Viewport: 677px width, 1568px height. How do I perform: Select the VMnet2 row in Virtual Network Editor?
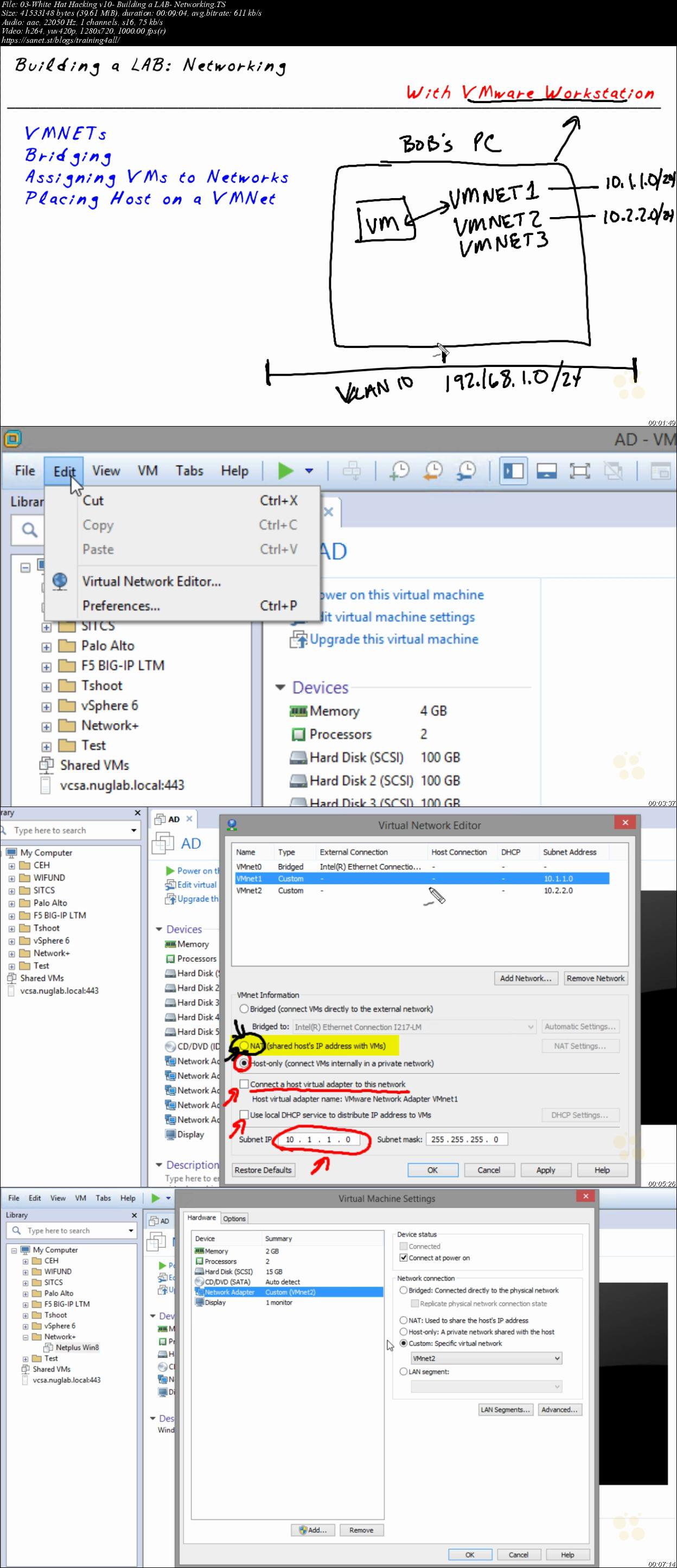coord(421,890)
